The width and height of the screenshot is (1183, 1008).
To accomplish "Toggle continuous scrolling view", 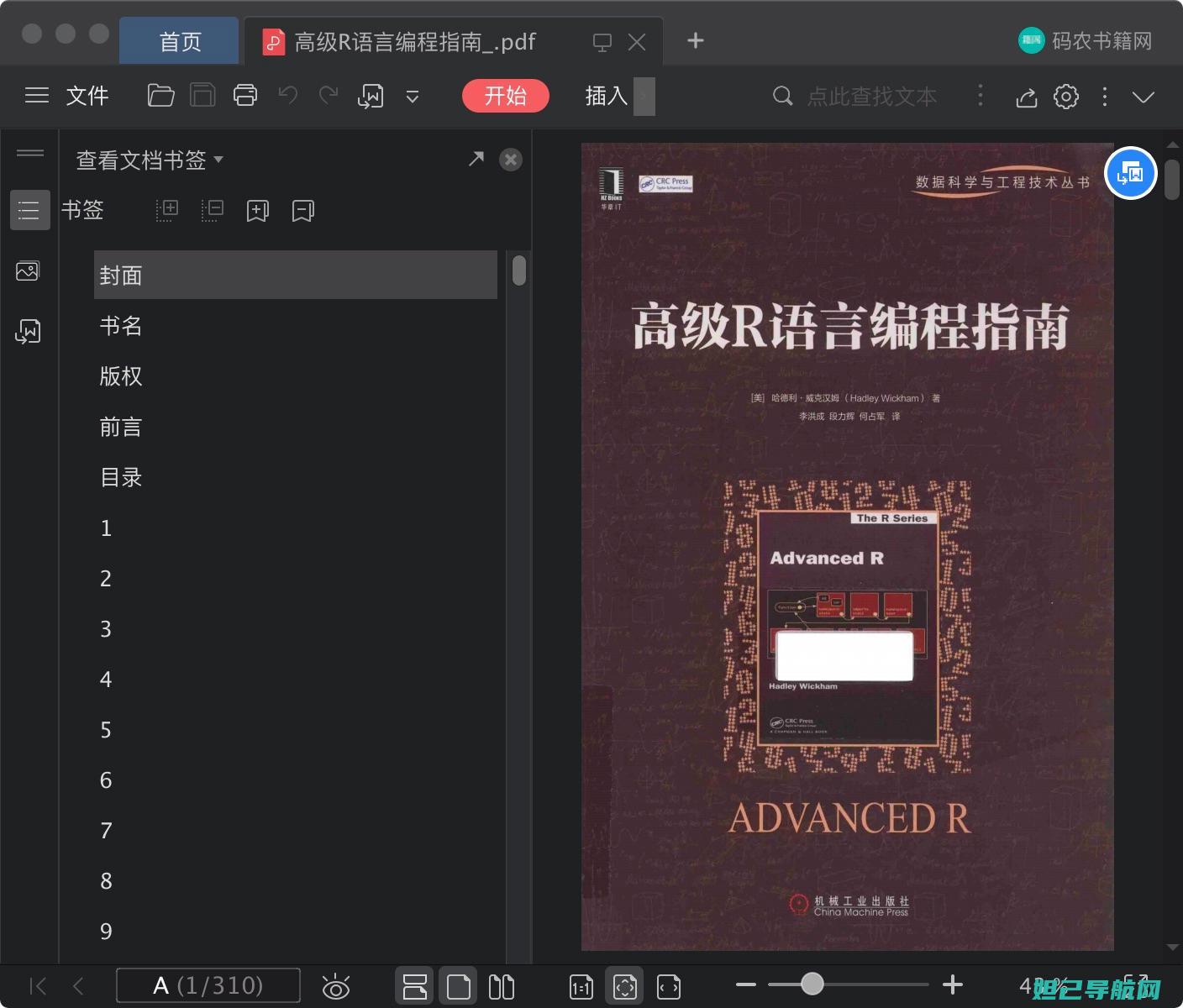I will (415, 986).
